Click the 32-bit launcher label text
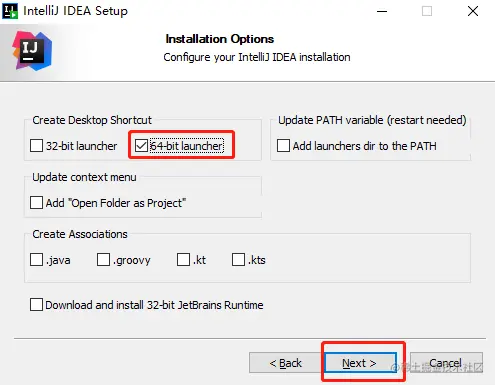Image resolution: width=495 pixels, height=385 pixels. (x=81, y=146)
